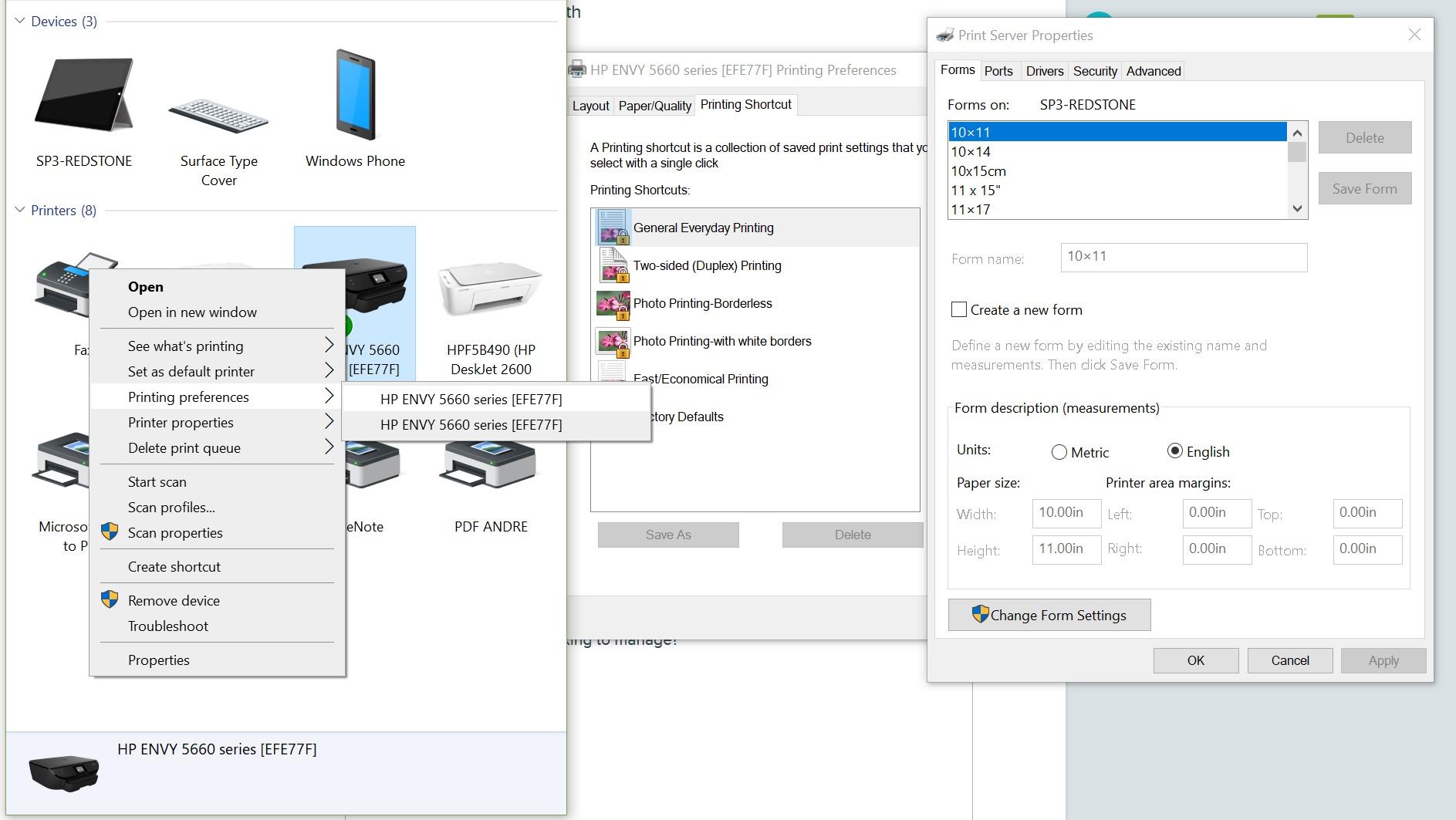The height and width of the screenshot is (820, 1456).
Task: Click OK in Print Server Properties
Action: (1196, 660)
